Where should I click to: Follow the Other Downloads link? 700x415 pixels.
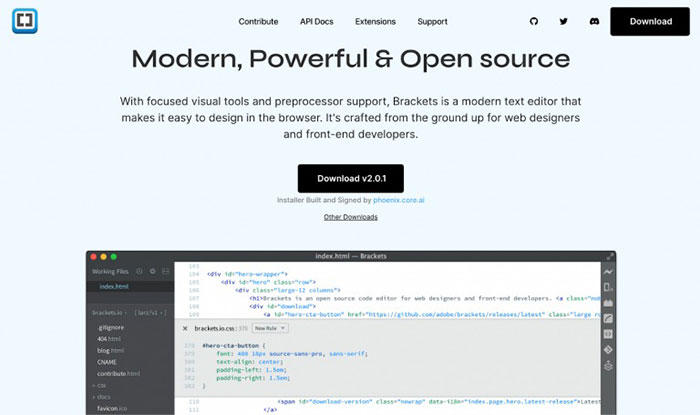pyautogui.click(x=350, y=217)
